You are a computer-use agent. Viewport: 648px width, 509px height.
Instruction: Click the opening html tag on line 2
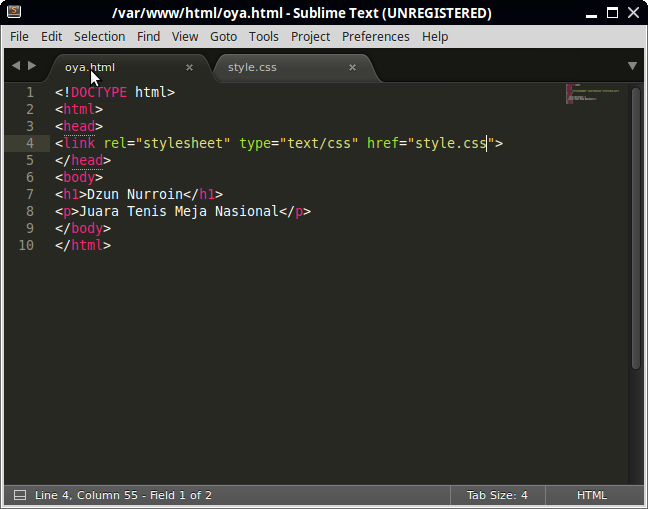coord(79,109)
